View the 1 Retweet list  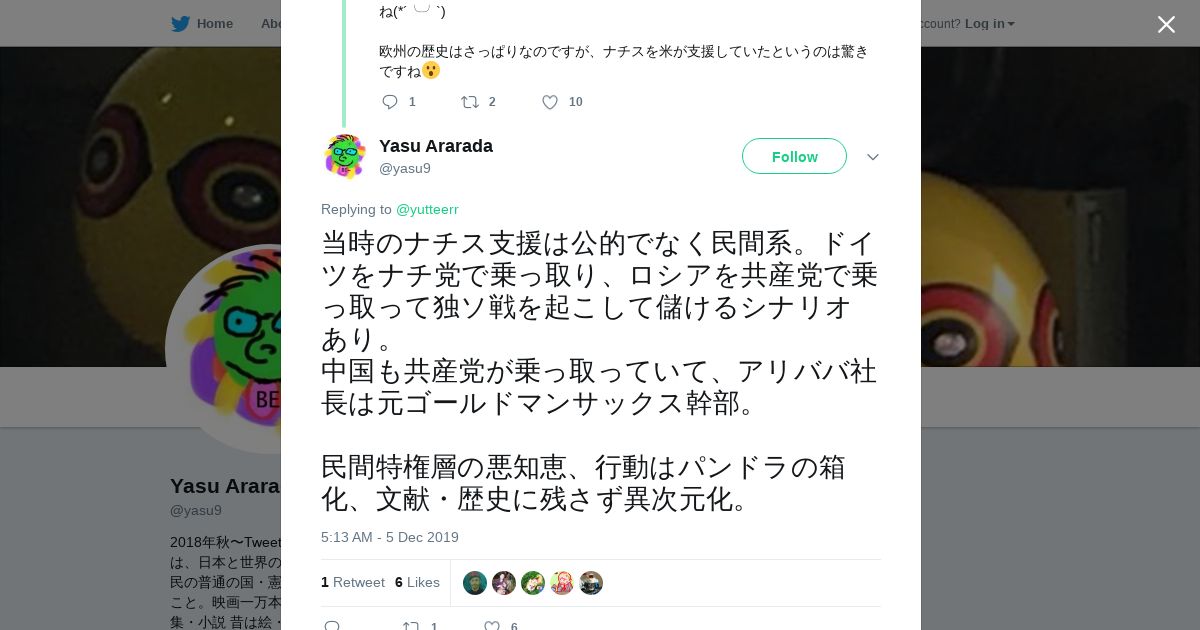click(353, 582)
